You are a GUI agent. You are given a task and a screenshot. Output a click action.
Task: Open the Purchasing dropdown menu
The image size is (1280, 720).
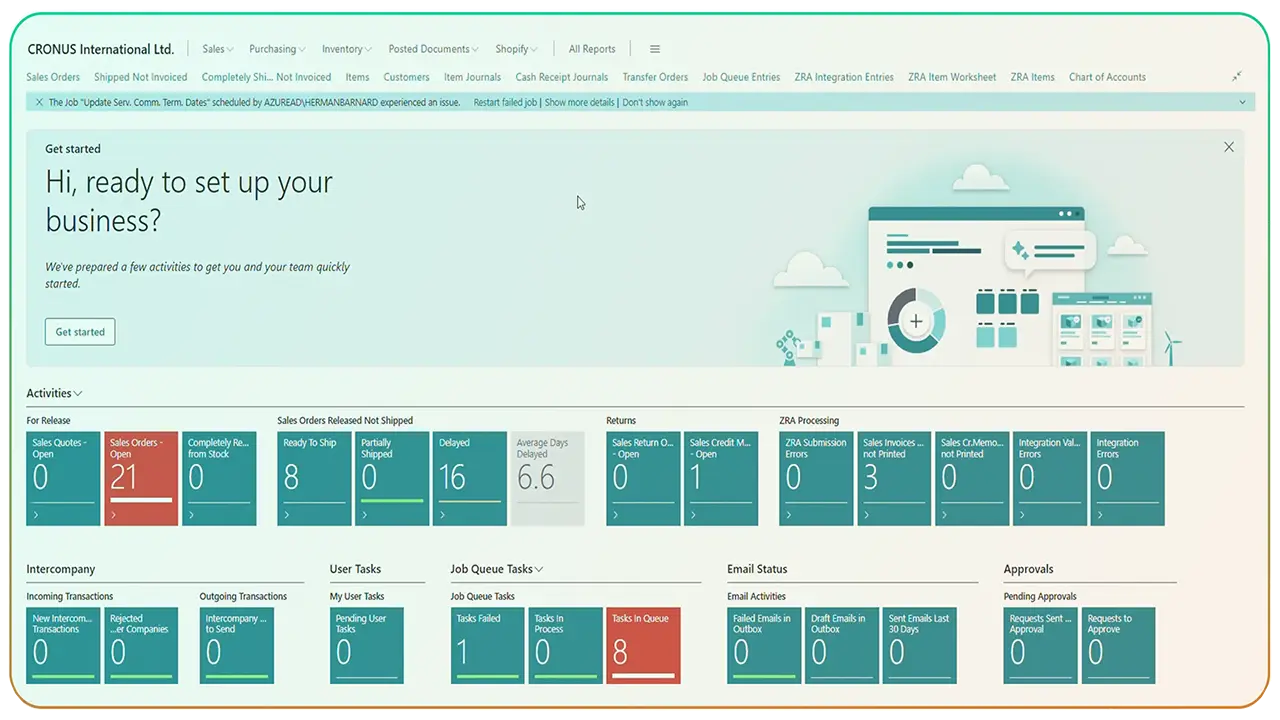tap(277, 49)
